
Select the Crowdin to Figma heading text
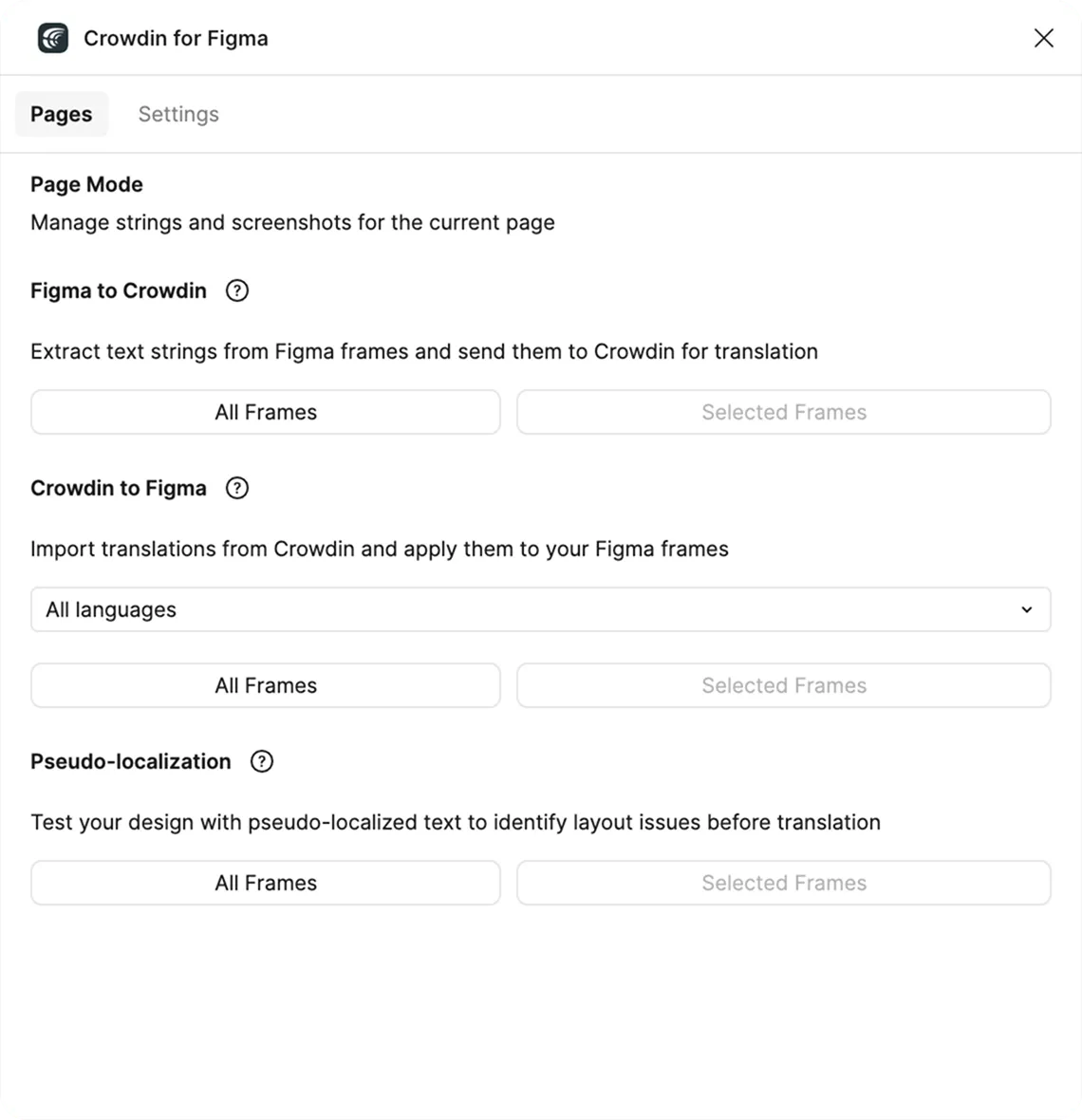point(118,488)
